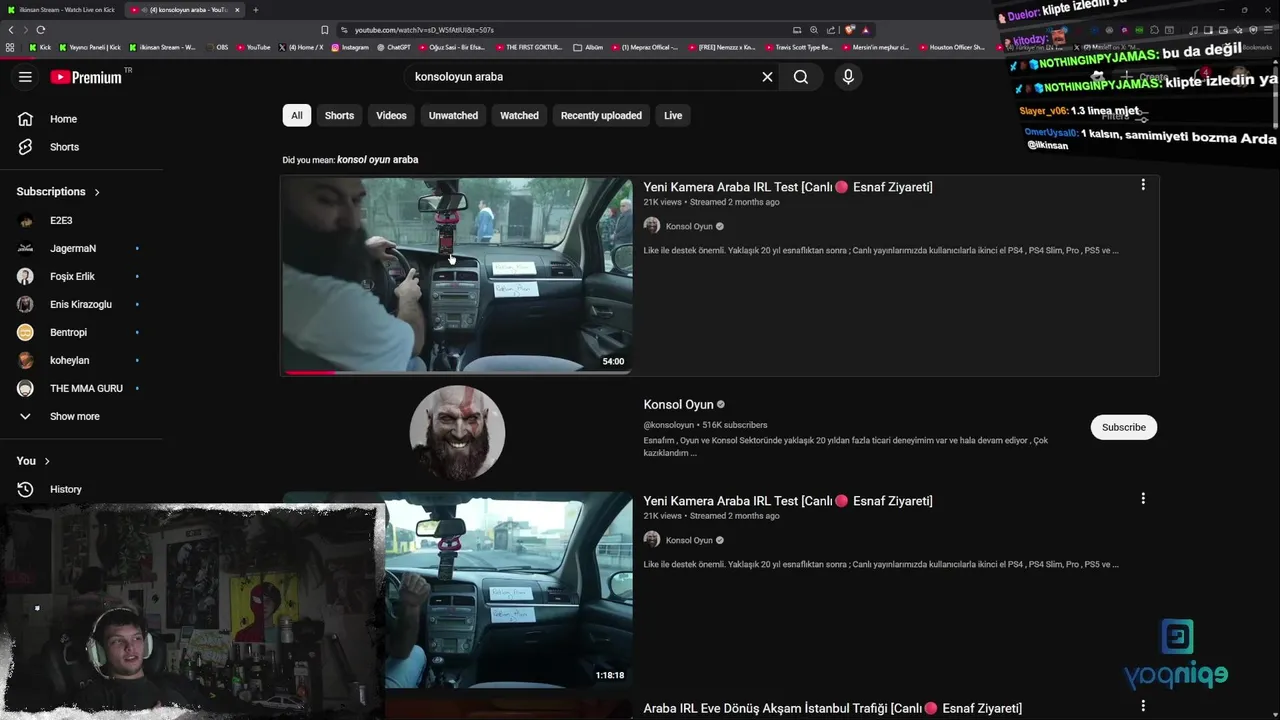Open the Albüm bookmarks folder
This screenshot has height=720, width=1280.
coord(588,47)
